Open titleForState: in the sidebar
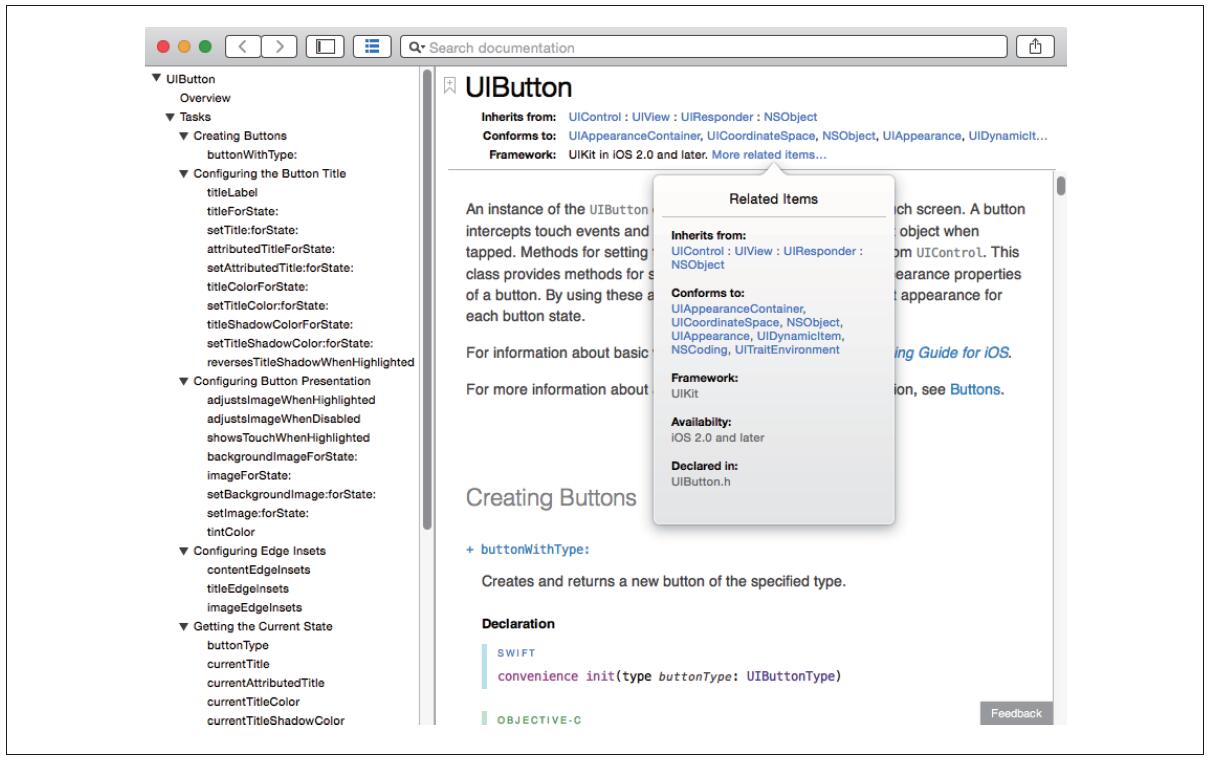The height and width of the screenshot is (762, 1214). point(243,211)
